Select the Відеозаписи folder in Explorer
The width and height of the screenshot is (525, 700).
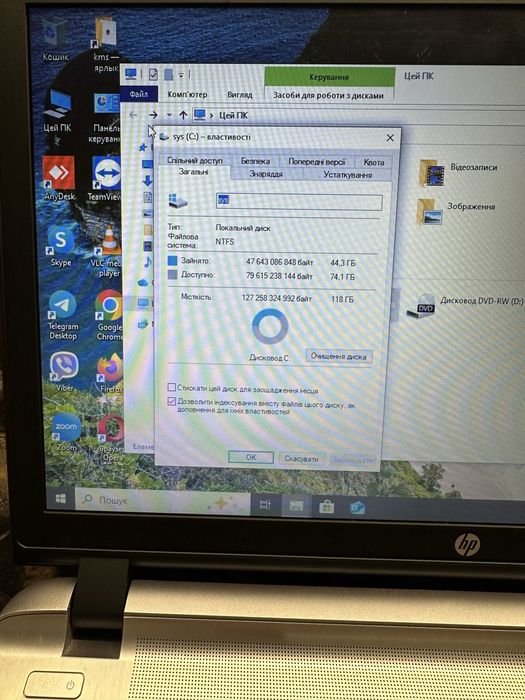tap(458, 172)
